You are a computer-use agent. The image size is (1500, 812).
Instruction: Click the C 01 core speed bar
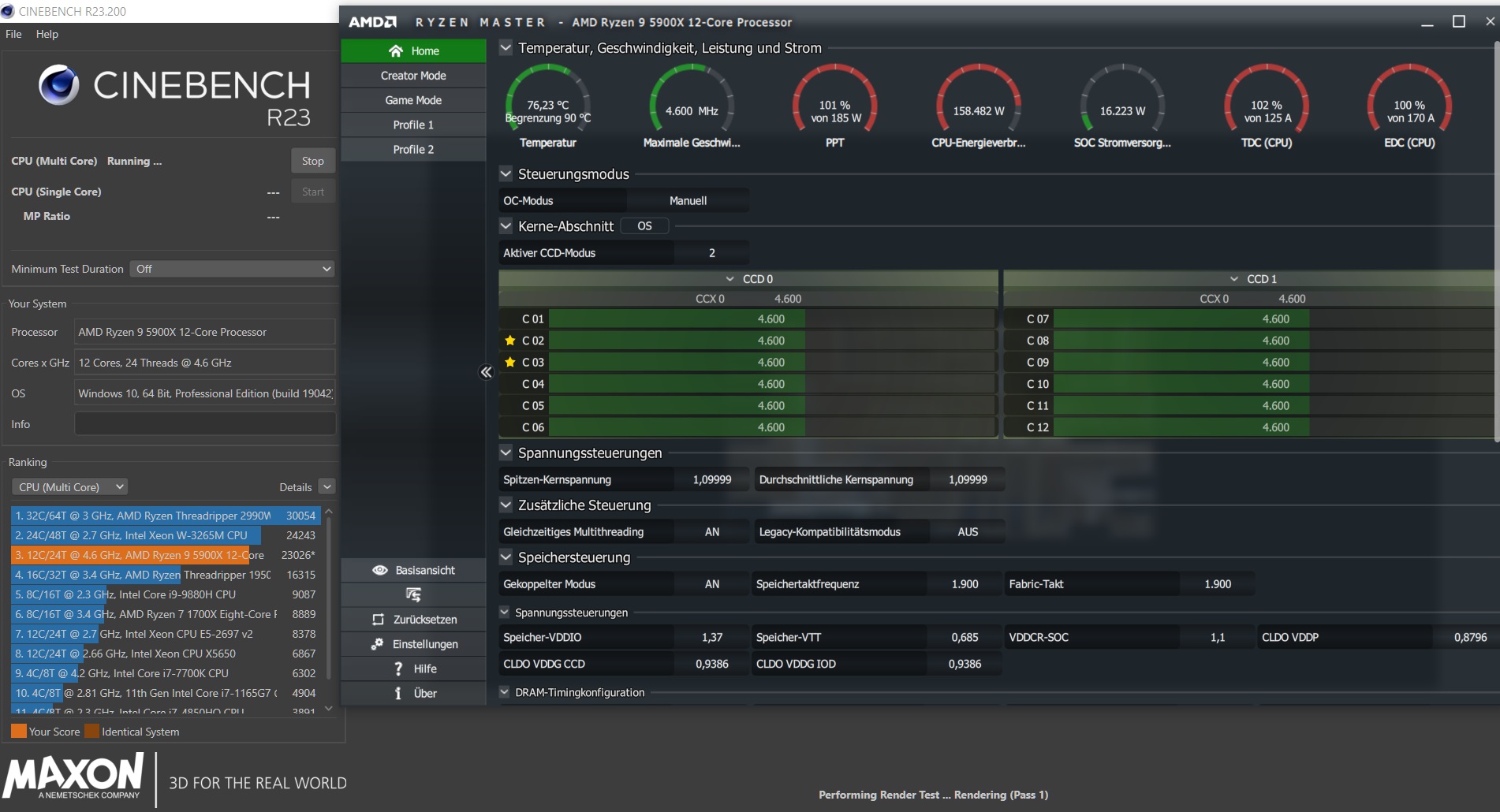tap(772, 319)
